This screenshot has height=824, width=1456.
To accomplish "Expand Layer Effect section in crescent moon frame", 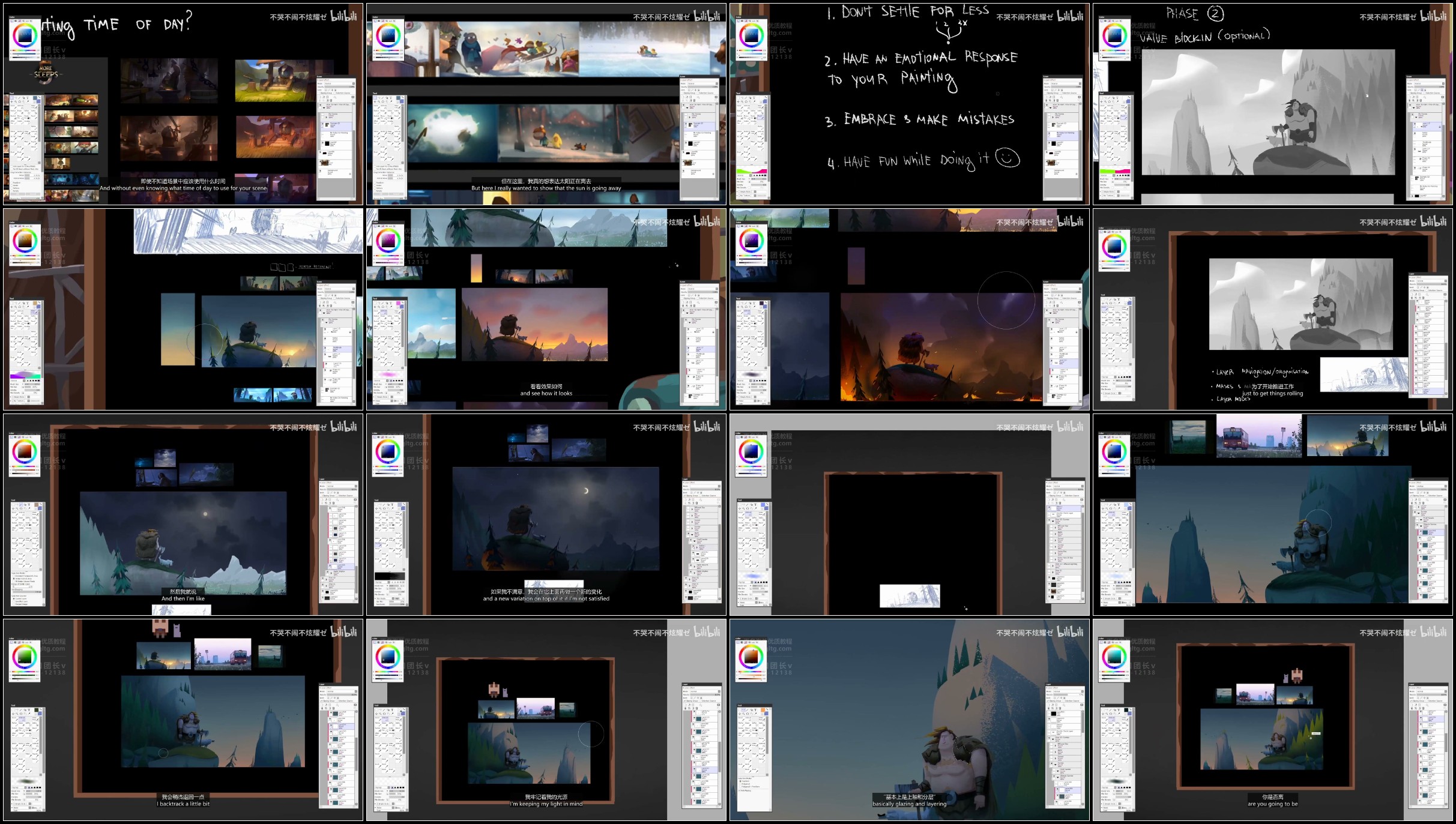I will [687, 483].
